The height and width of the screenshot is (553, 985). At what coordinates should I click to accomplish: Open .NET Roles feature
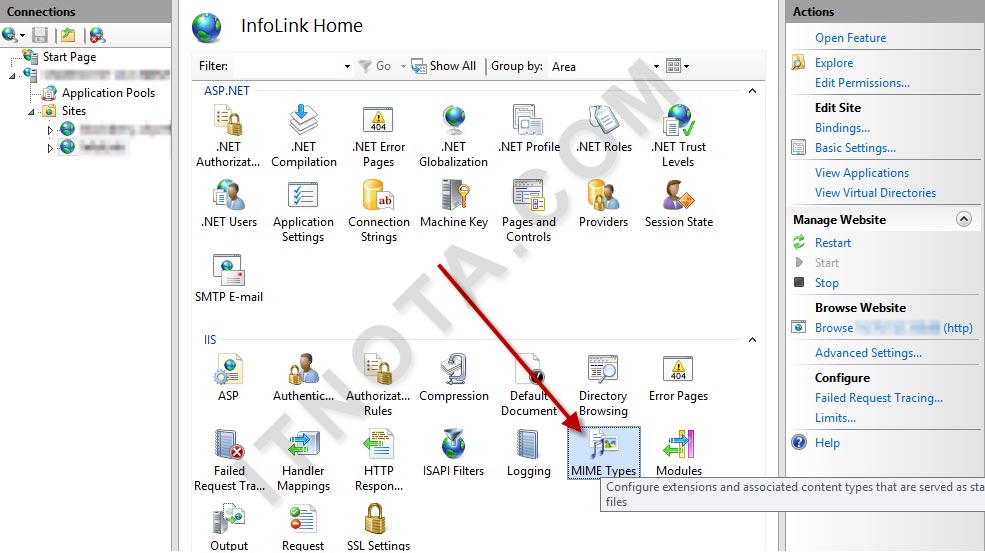point(604,129)
